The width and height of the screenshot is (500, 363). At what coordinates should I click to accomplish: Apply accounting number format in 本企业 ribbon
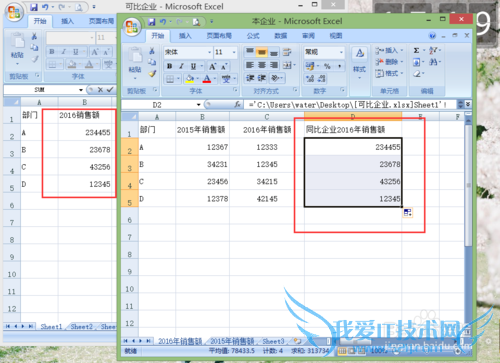pos(310,66)
